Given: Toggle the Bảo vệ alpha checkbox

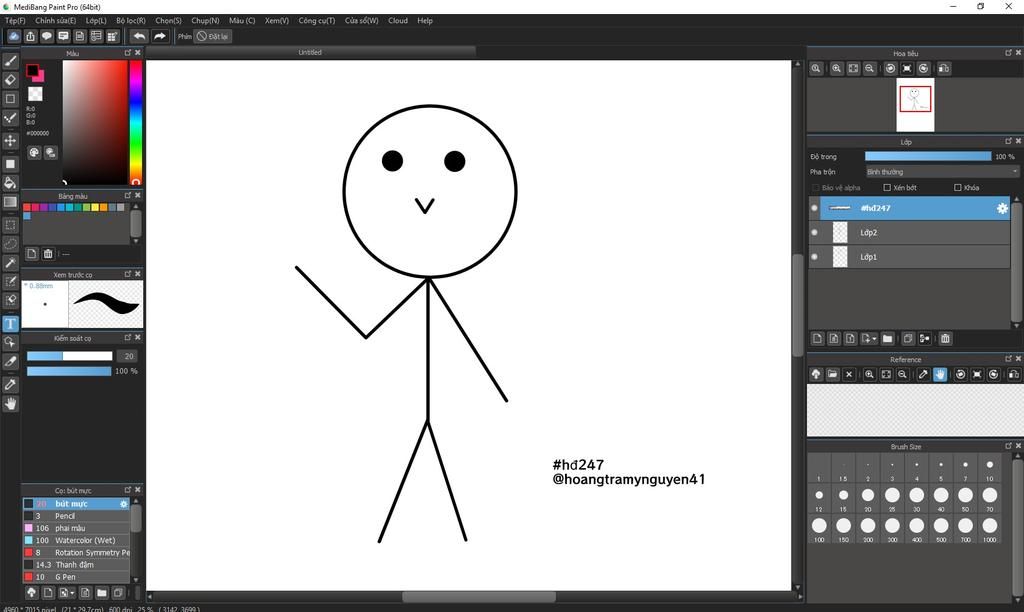Looking at the screenshot, I should tap(816, 187).
